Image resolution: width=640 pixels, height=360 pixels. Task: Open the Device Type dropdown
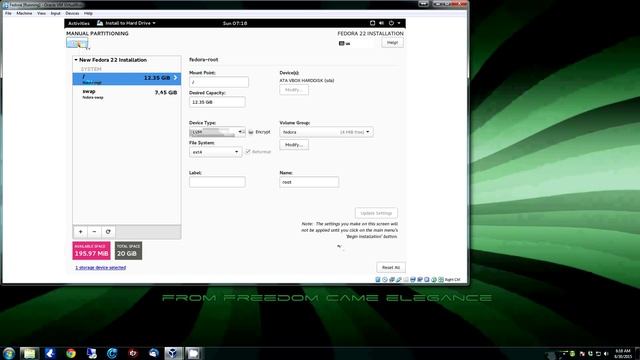click(x=217, y=132)
